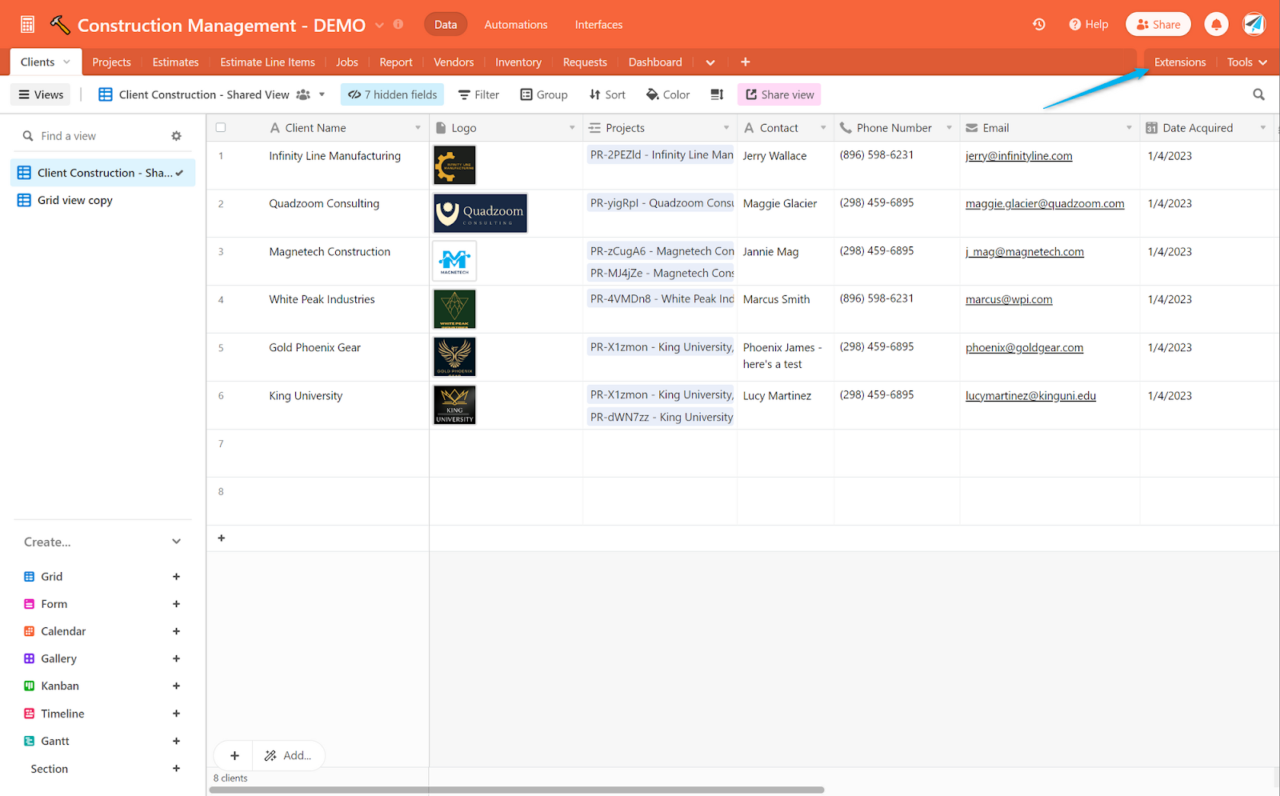Collapse the Create... section chevron
This screenshot has height=796, width=1280.
point(176,541)
